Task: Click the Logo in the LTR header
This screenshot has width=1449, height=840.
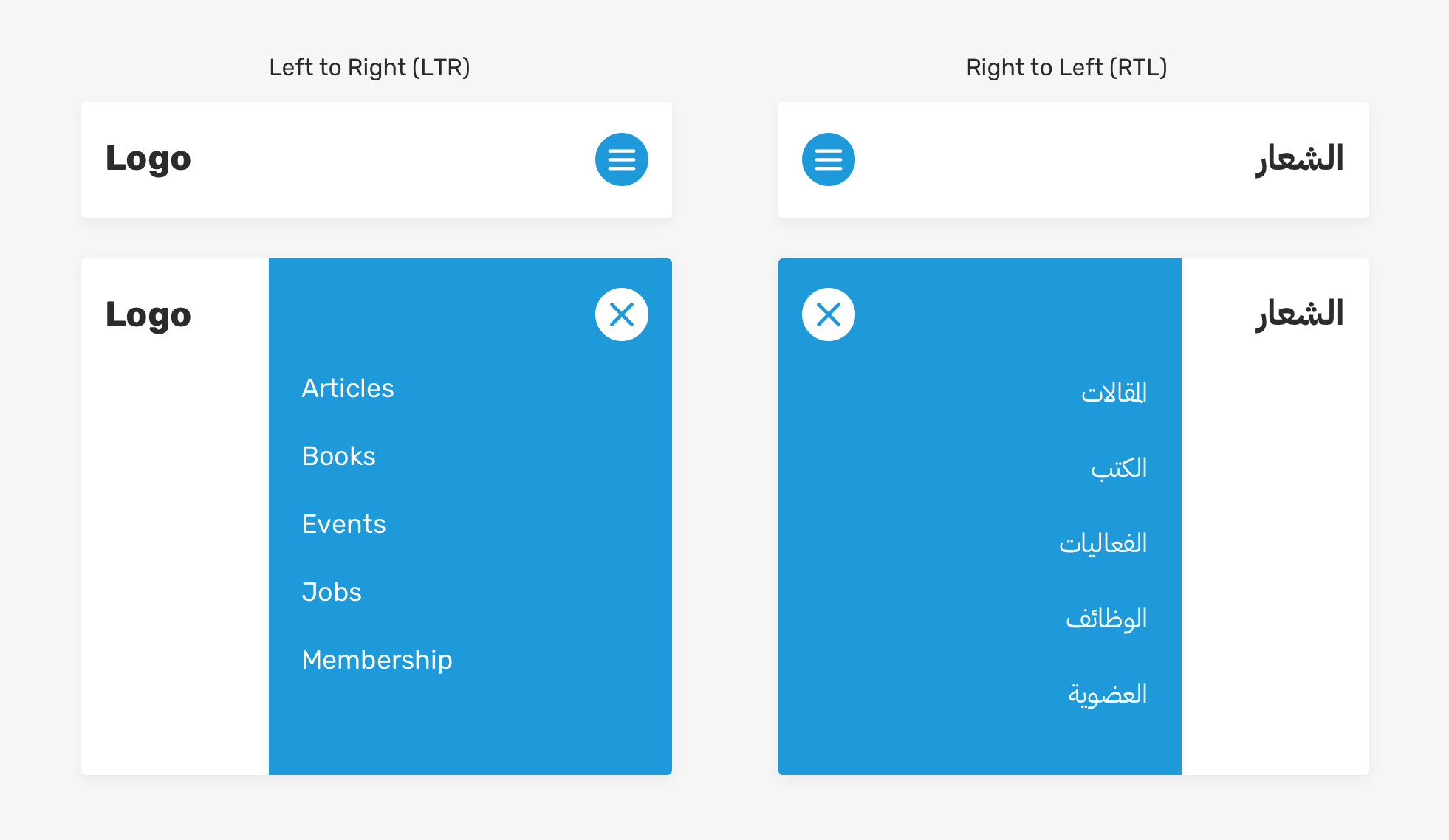Action: point(148,159)
